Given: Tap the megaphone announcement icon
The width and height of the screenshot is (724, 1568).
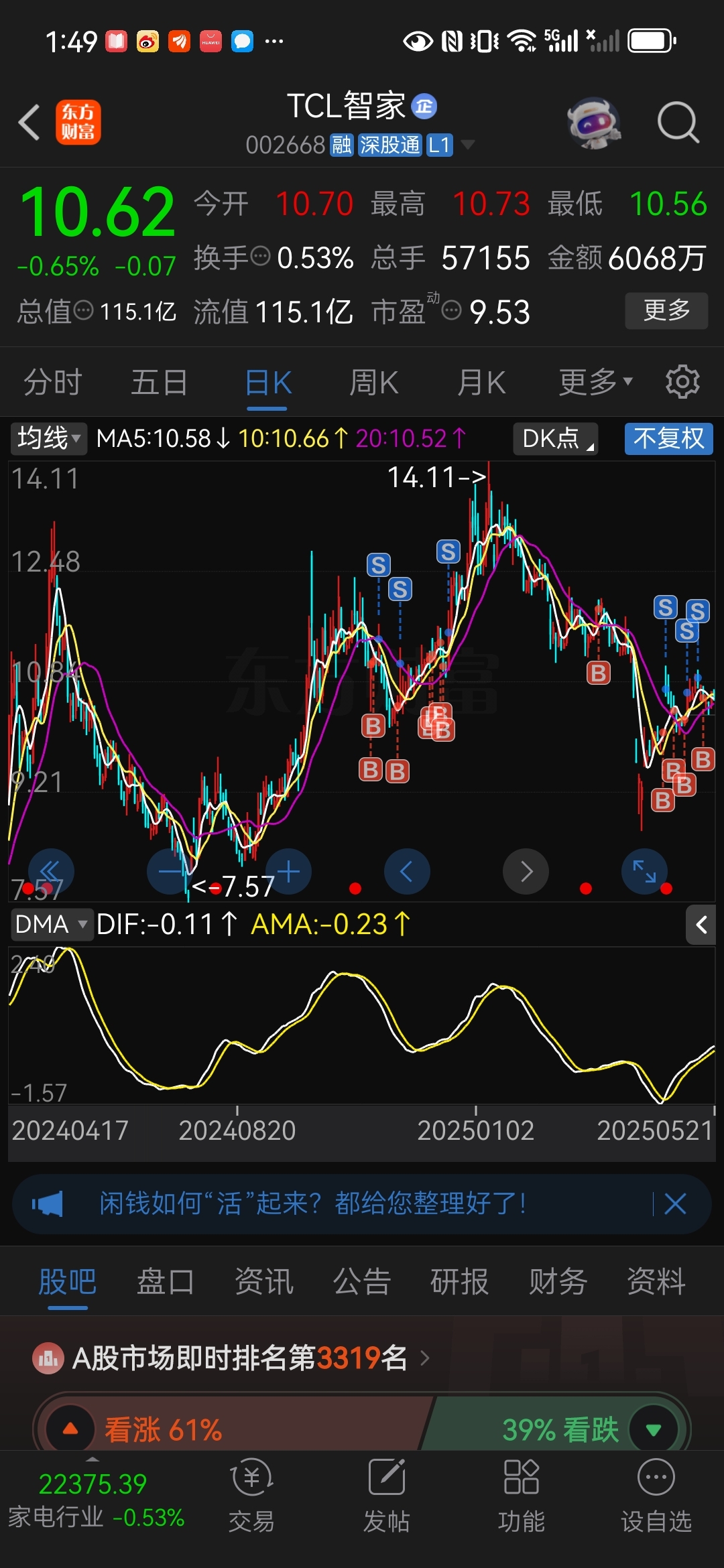Looking at the screenshot, I should [x=48, y=1204].
